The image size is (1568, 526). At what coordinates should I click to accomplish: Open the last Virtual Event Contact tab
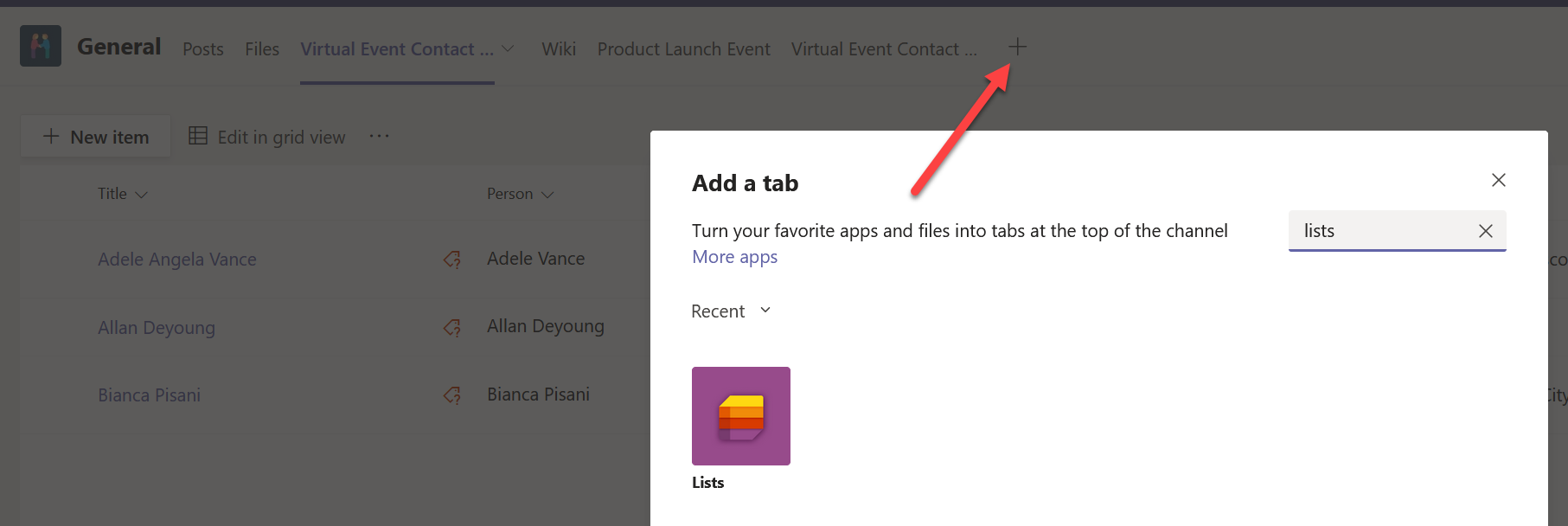[x=884, y=49]
